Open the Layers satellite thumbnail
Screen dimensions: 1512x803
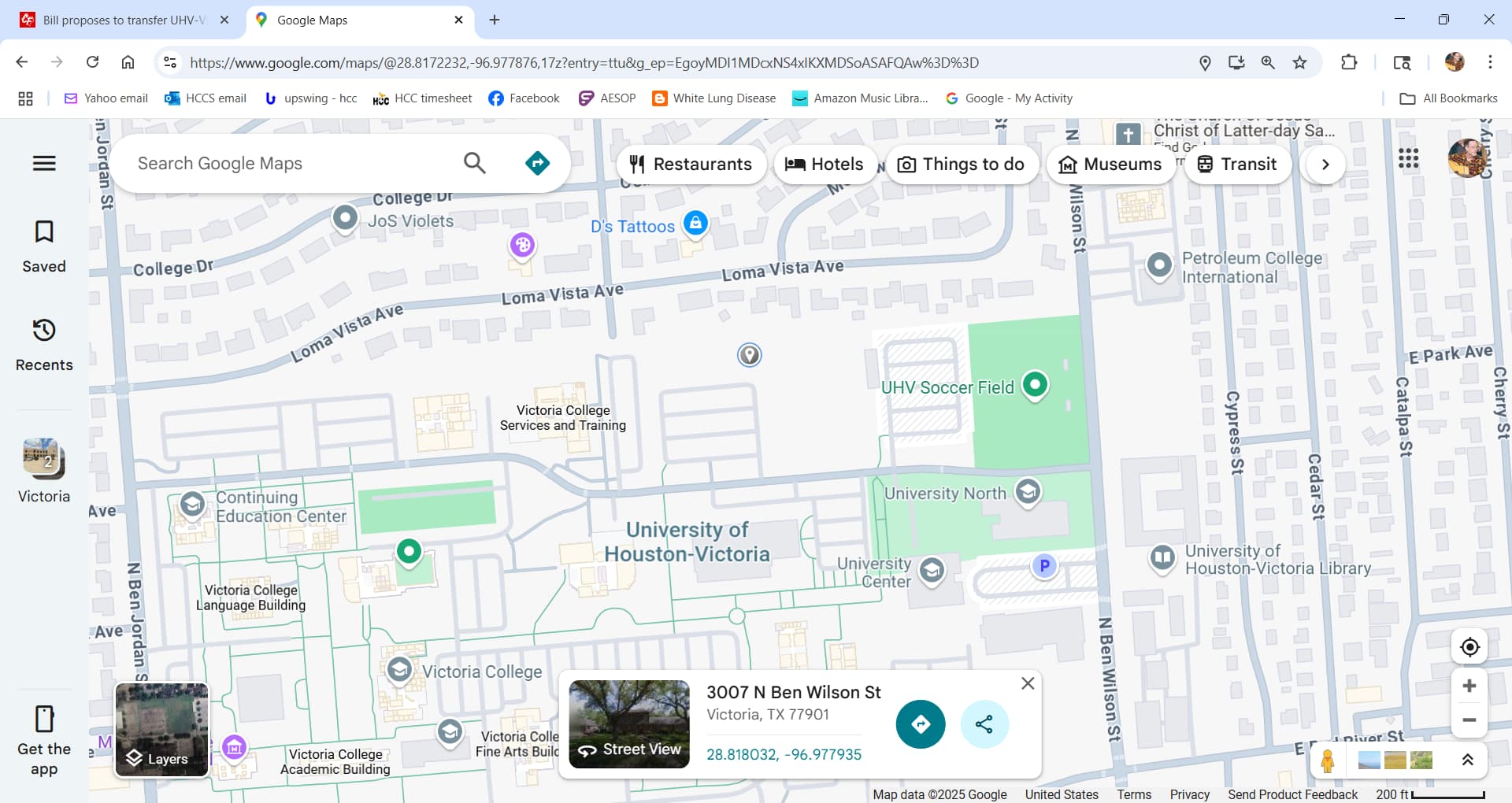coord(162,730)
